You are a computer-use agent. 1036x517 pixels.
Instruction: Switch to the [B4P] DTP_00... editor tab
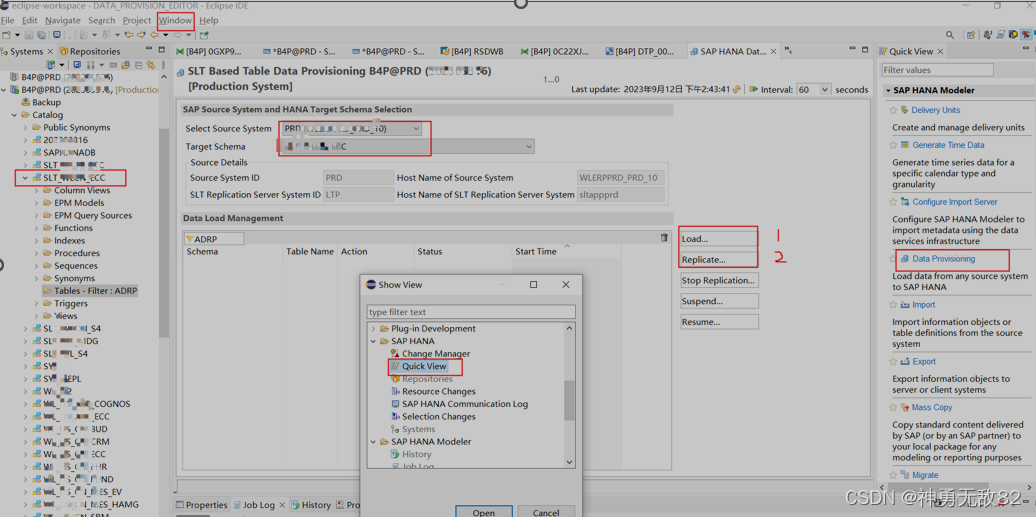tap(640, 52)
